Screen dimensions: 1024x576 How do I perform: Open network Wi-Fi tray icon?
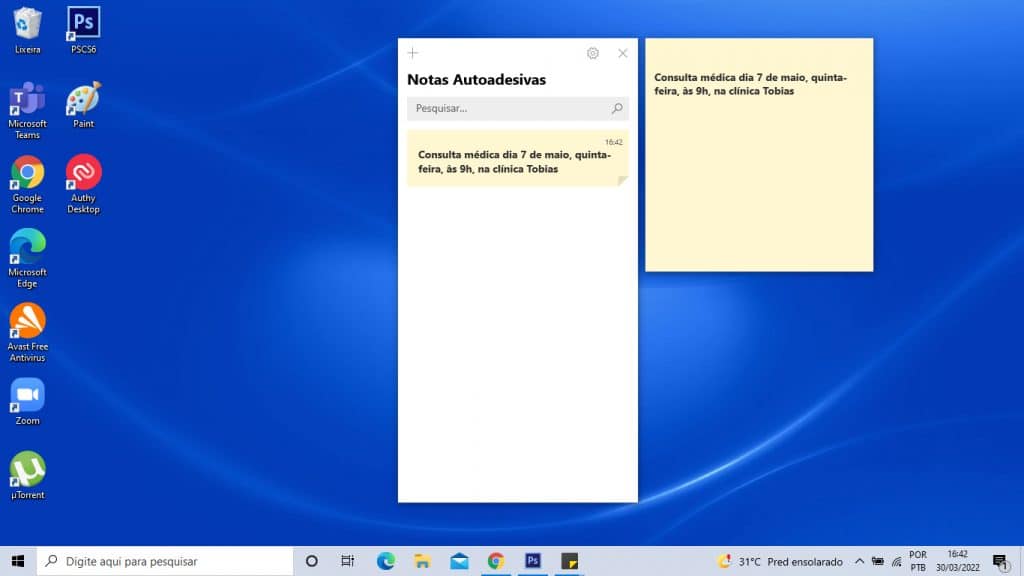coord(897,562)
